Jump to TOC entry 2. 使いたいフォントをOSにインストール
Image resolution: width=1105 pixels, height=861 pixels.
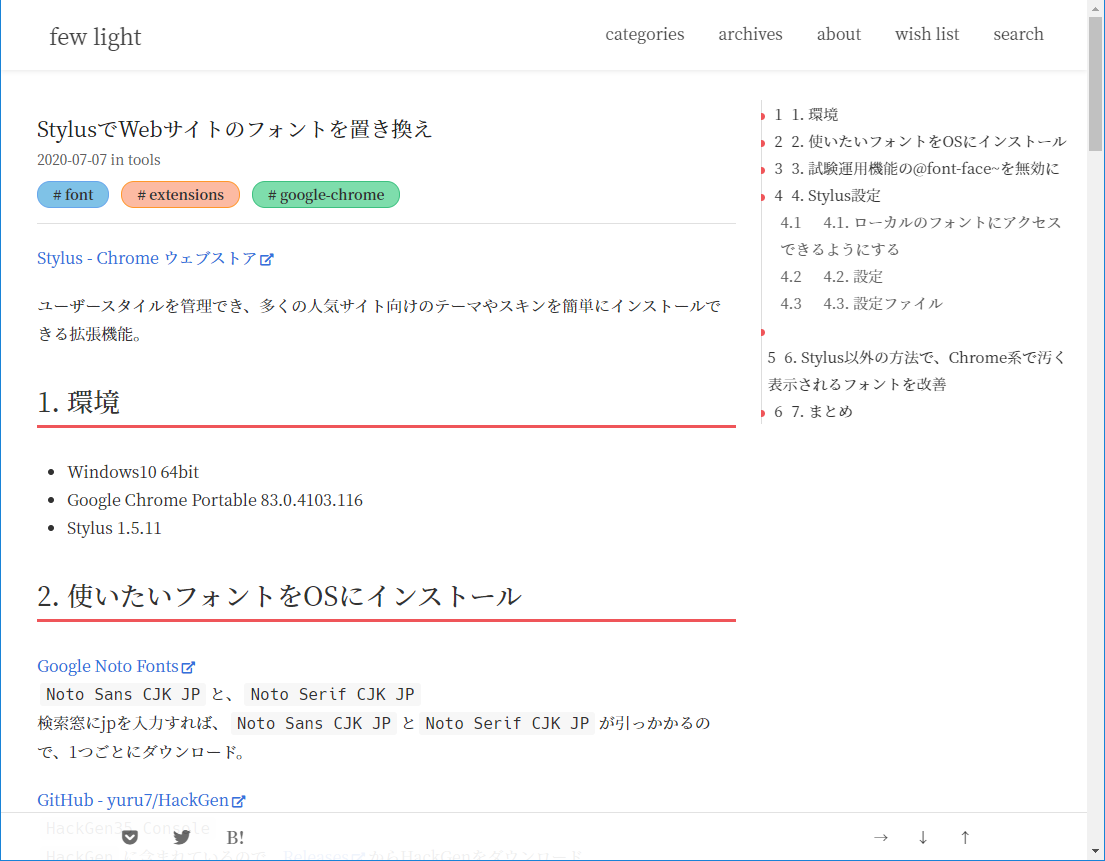(x=920, y=142)
